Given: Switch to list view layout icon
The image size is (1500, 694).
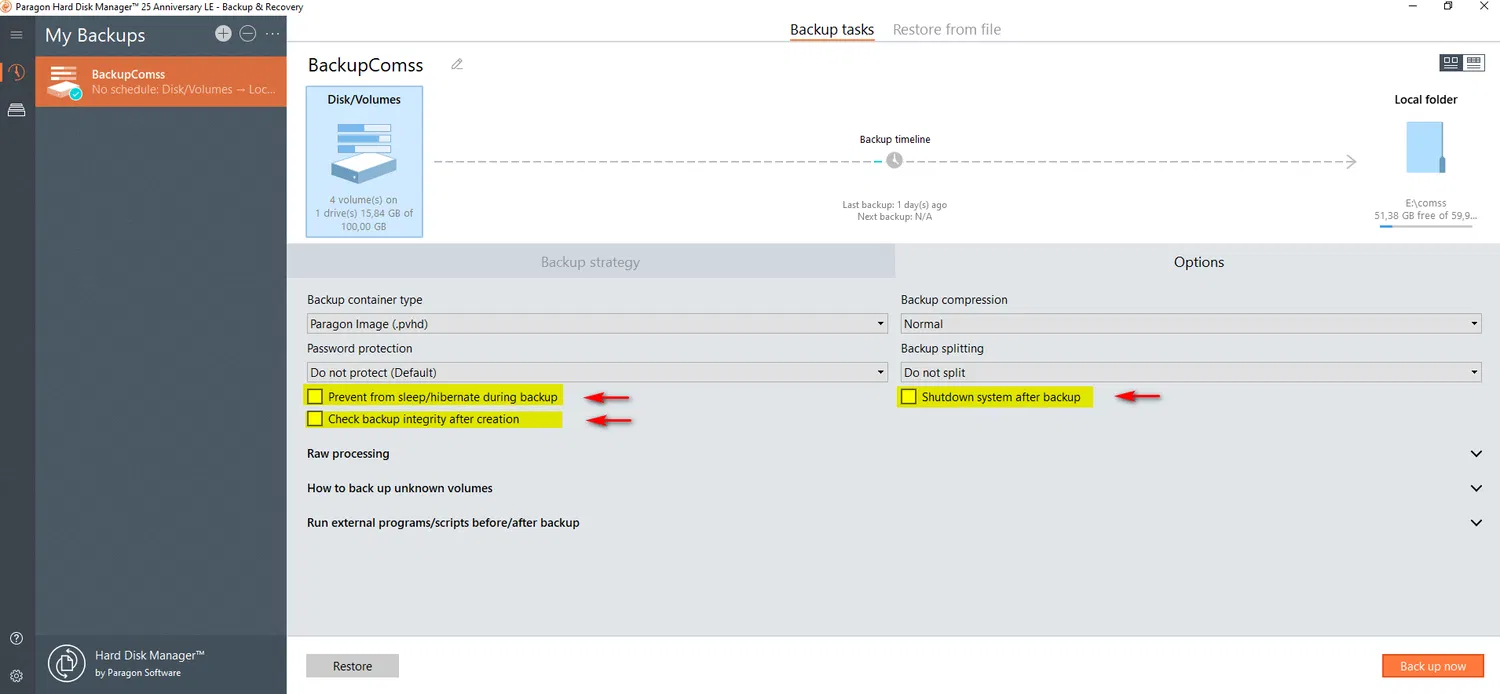Looking at the screenshot, I should 1474,62.
